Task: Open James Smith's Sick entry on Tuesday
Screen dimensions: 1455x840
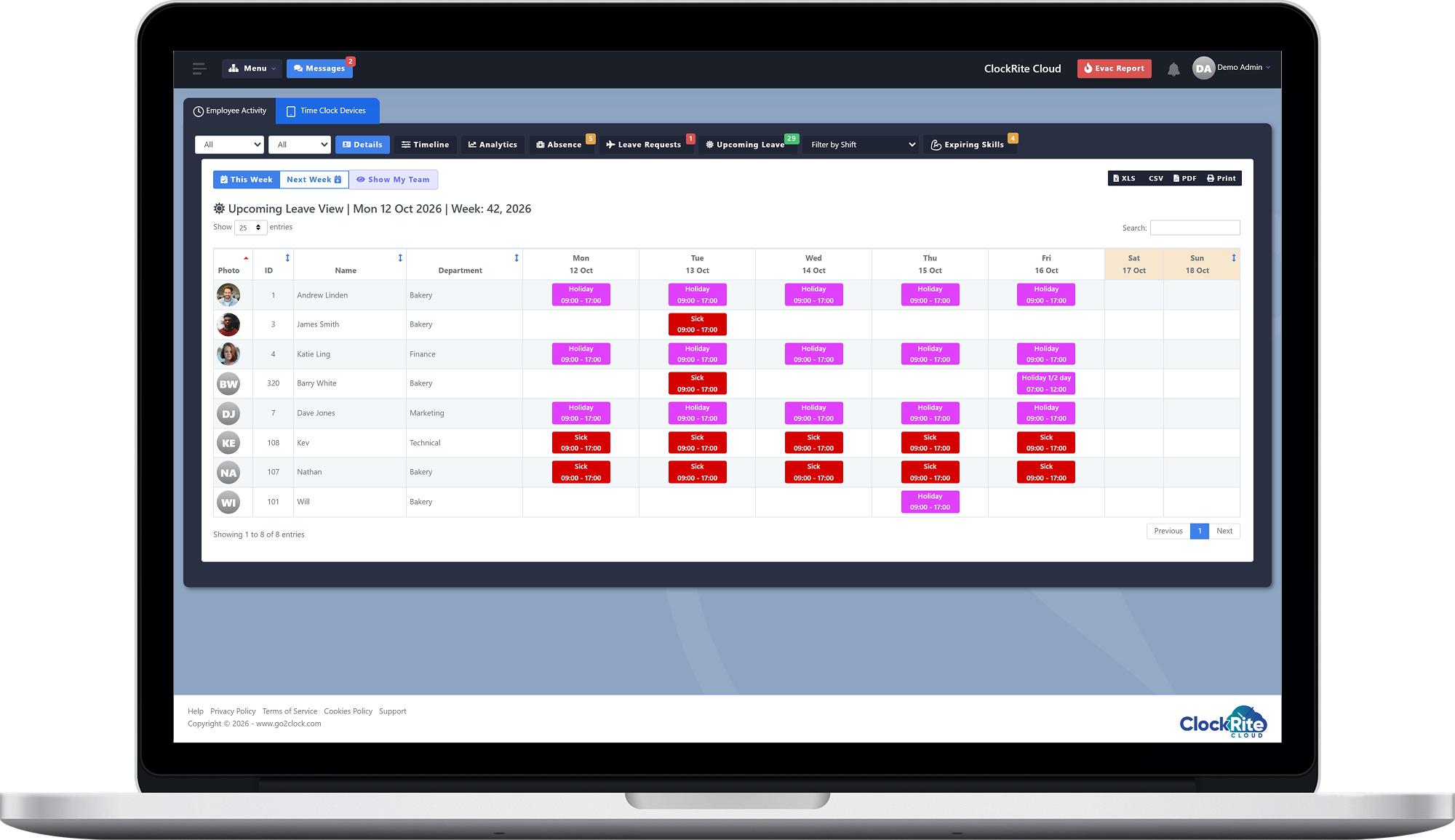Action: point(697,324)
